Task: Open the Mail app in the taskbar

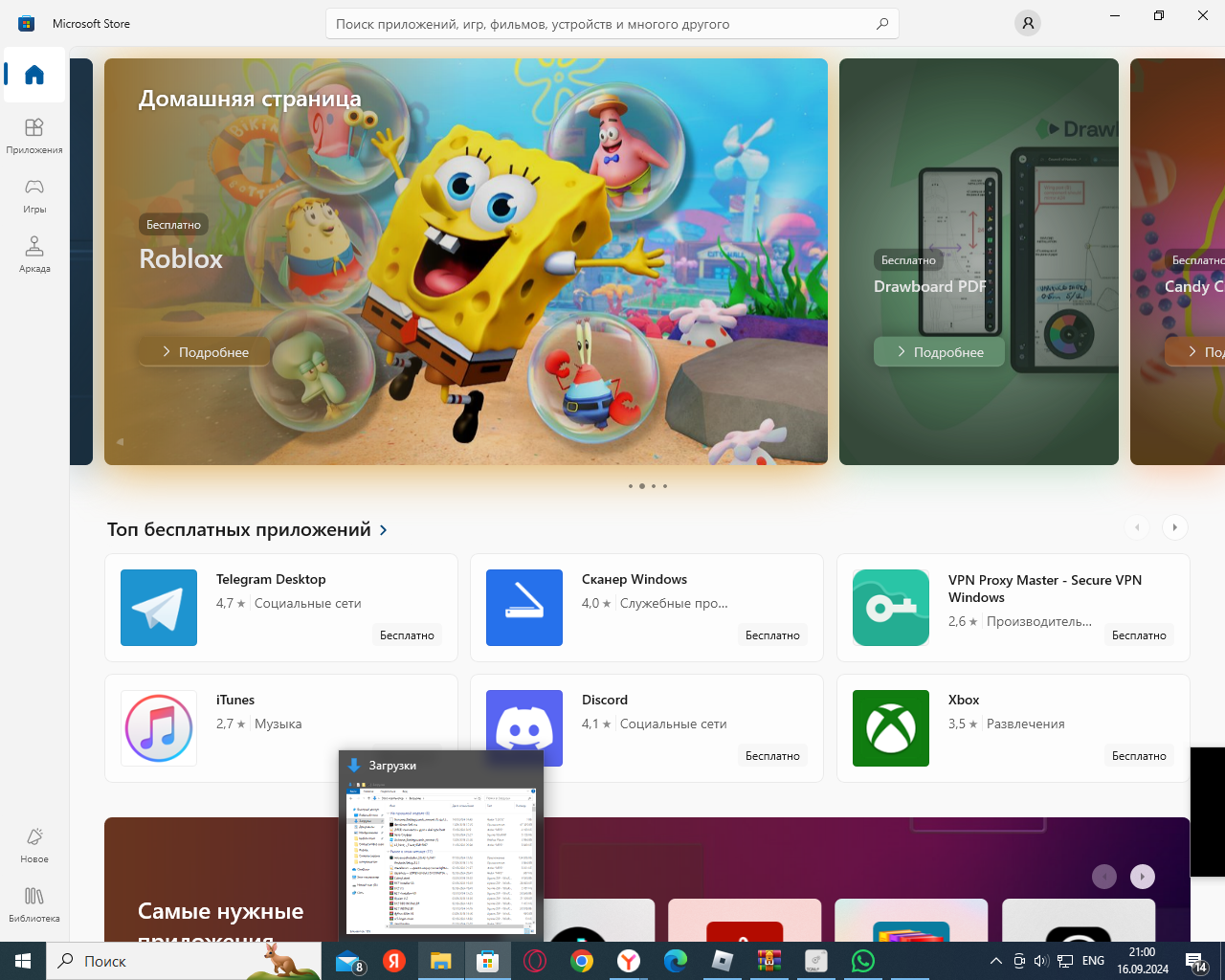Action: [348, 961]
